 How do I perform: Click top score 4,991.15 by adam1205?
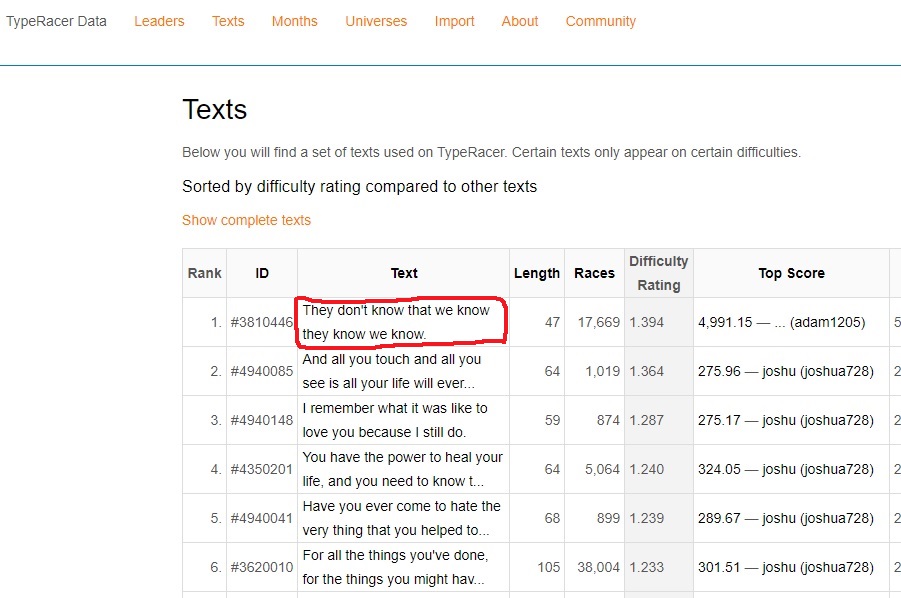(781, 322)
